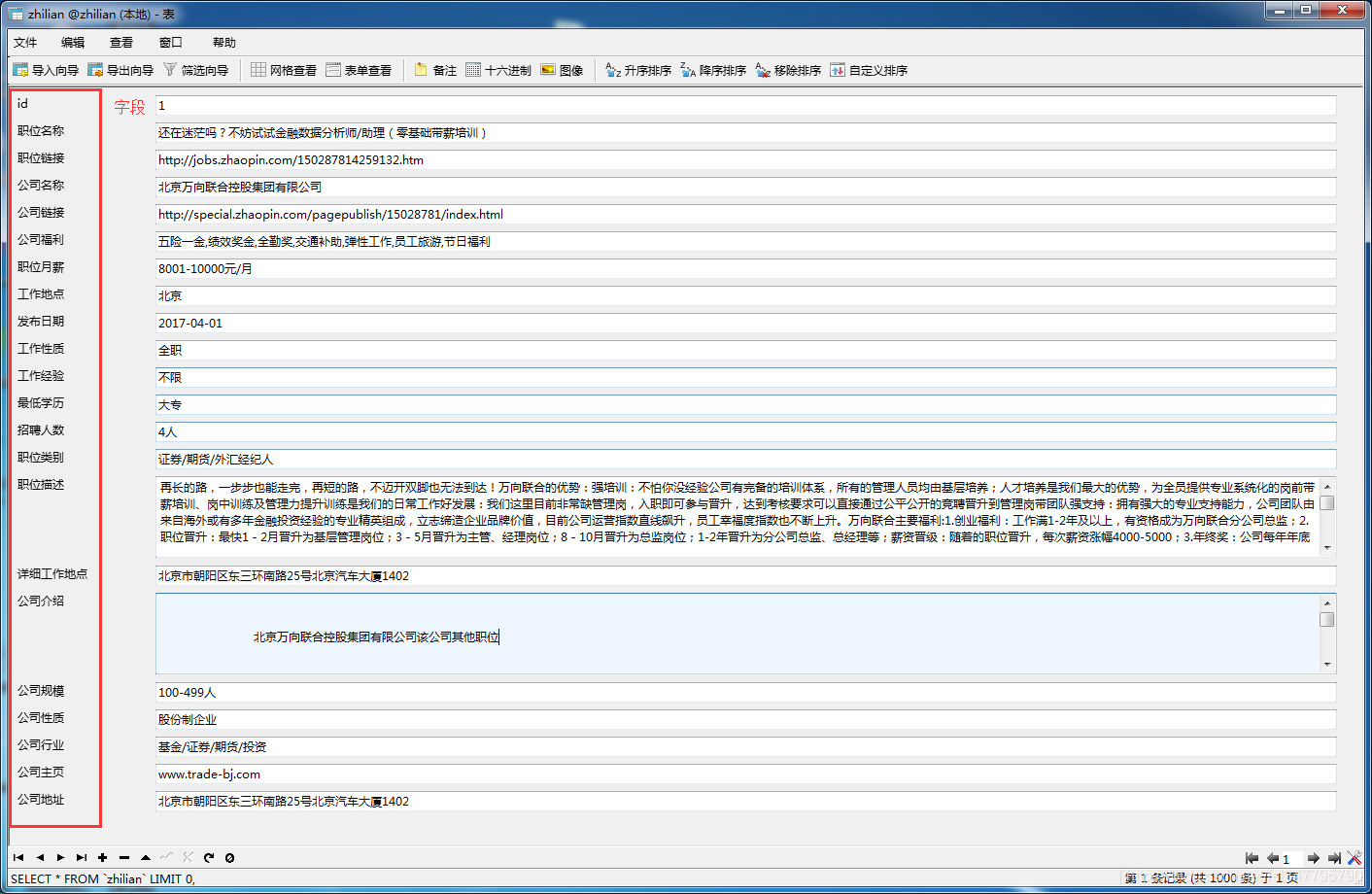The height and width of the screenshot is (894, 1372).
Task: Click the 发布日期 field showing 2017-04-01
Action: tap(745, 323)
